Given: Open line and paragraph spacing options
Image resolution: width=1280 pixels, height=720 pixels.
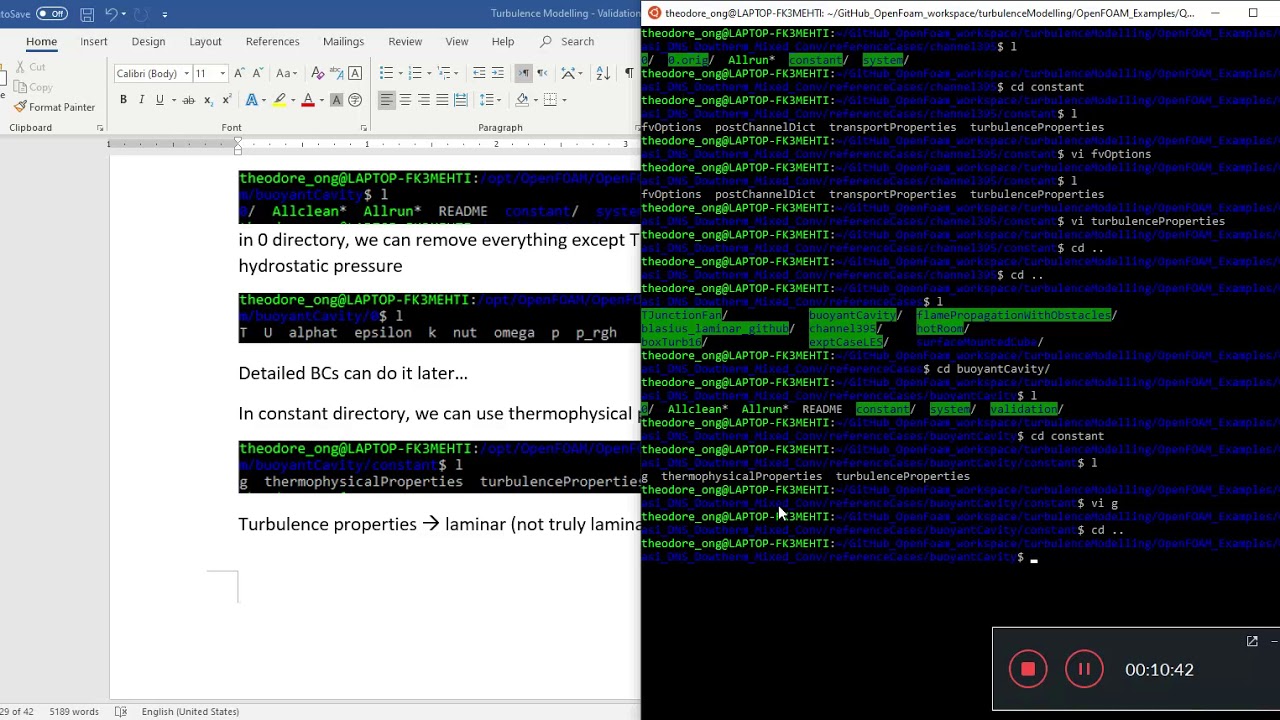Looking at the screenshot, I should pyautogui.click(x=489, y=100).
